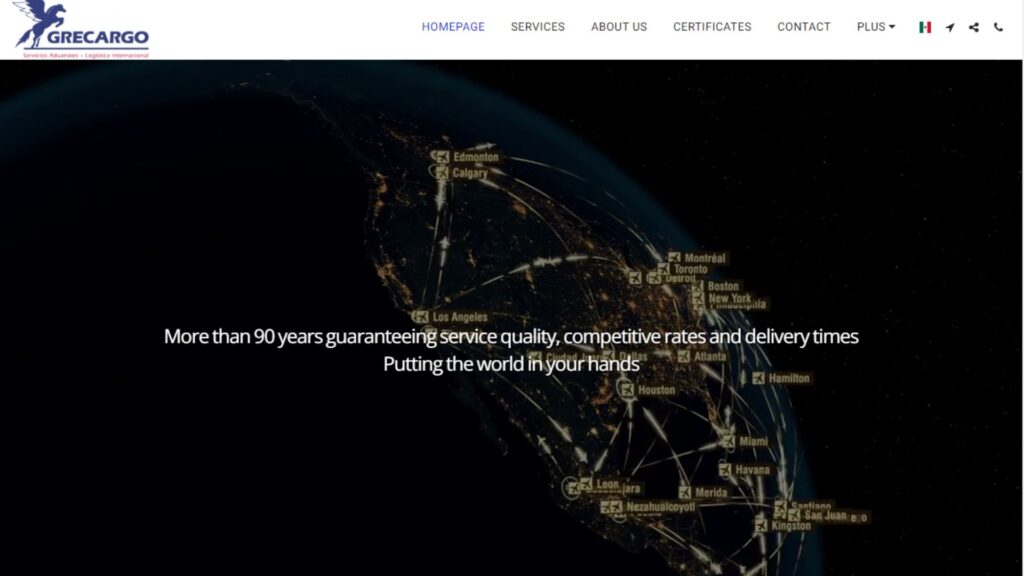Go to the Homepage menu item

(453, 27)
